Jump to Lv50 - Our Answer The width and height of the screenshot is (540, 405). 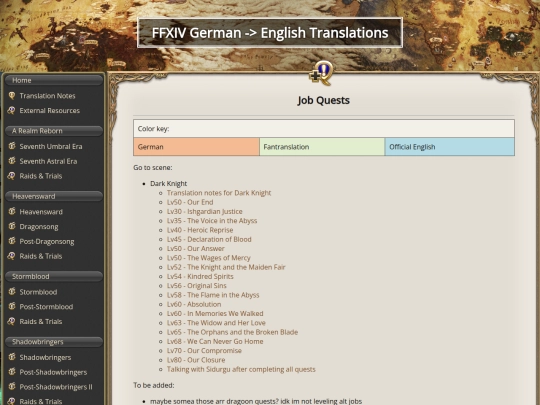point(196,249)
